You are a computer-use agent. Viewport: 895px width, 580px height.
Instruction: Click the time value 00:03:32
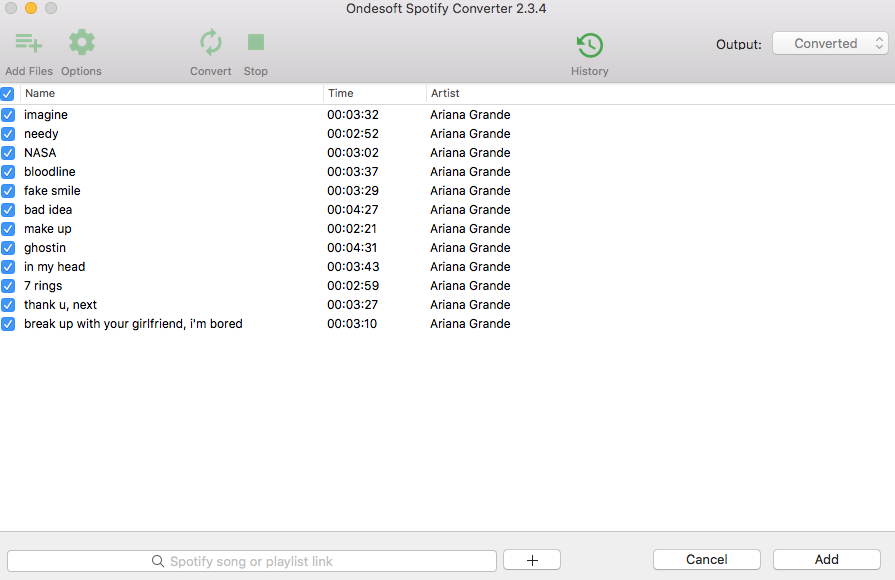[353, 115]
